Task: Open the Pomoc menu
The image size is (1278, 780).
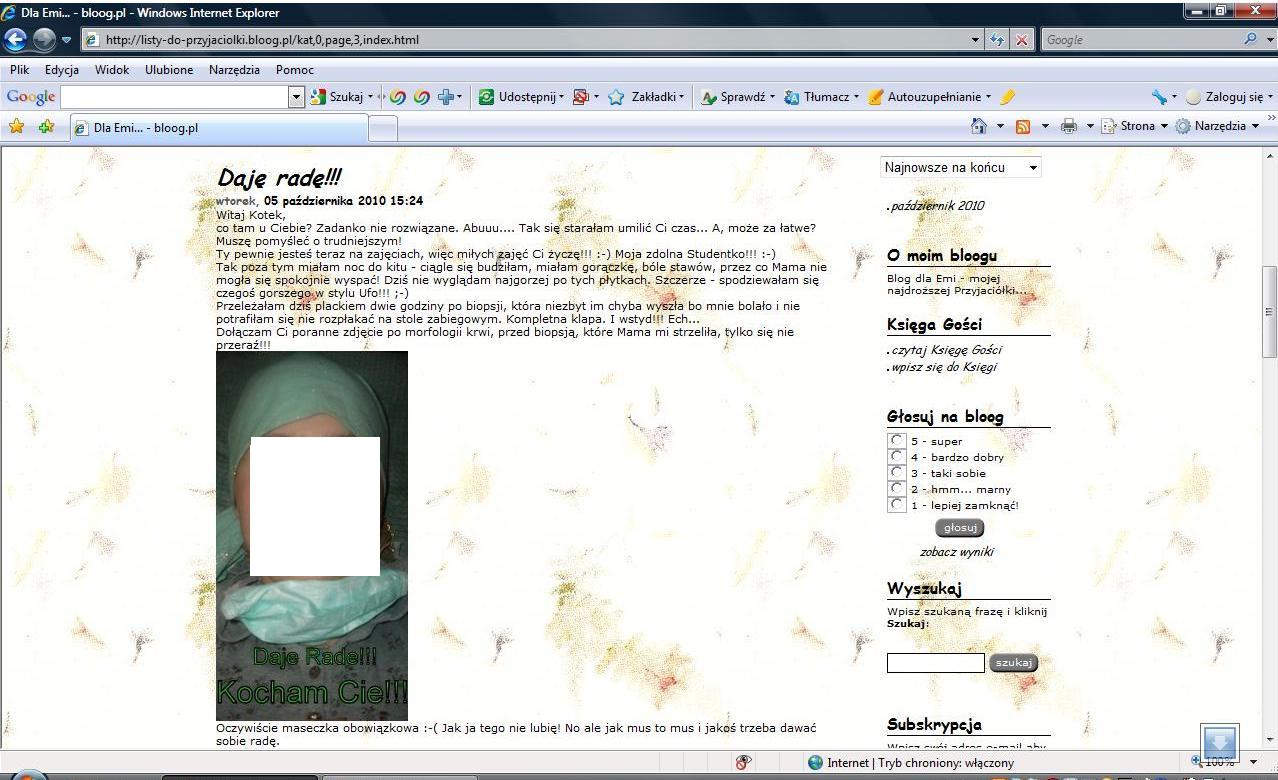Action: click(295, 70)
